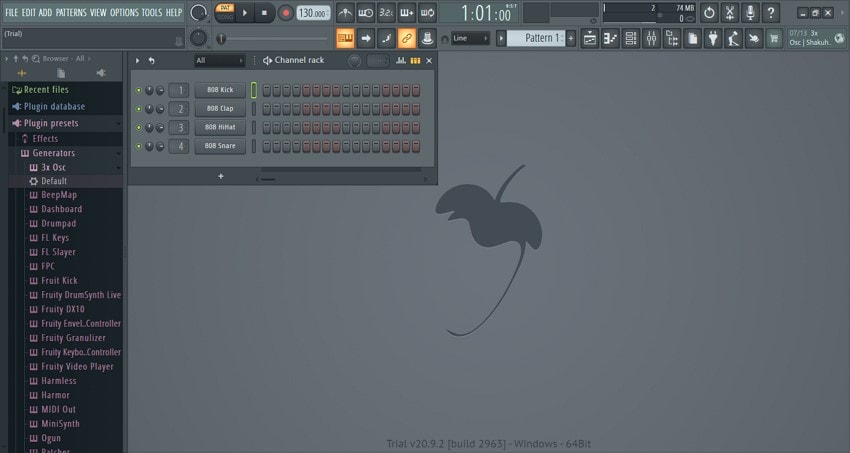Screen dimensions: 850x453
Task: Open the OPTIONS menu
Action: click(124, 12)
